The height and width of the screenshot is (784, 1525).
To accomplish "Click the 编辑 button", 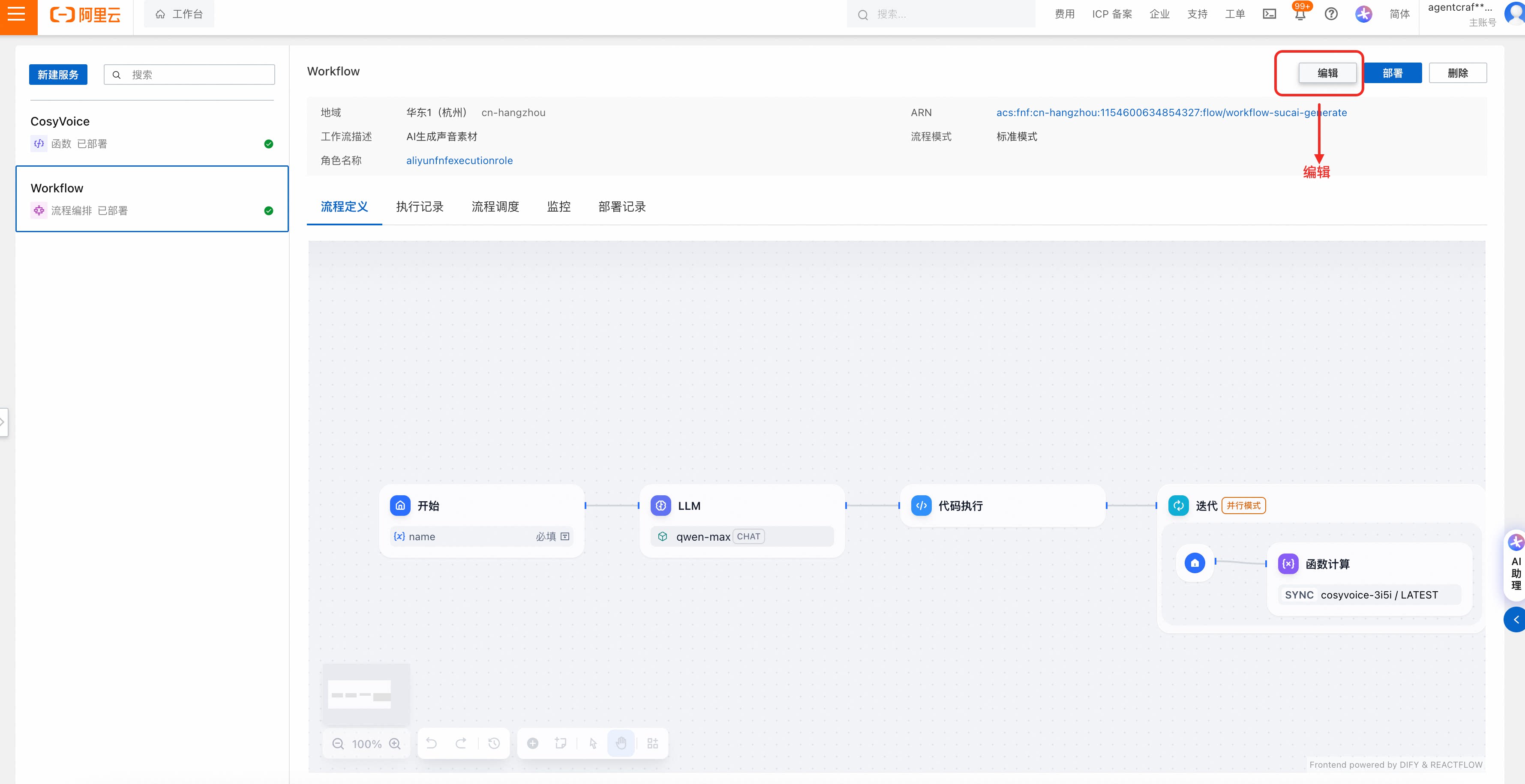I will 1327,73.
